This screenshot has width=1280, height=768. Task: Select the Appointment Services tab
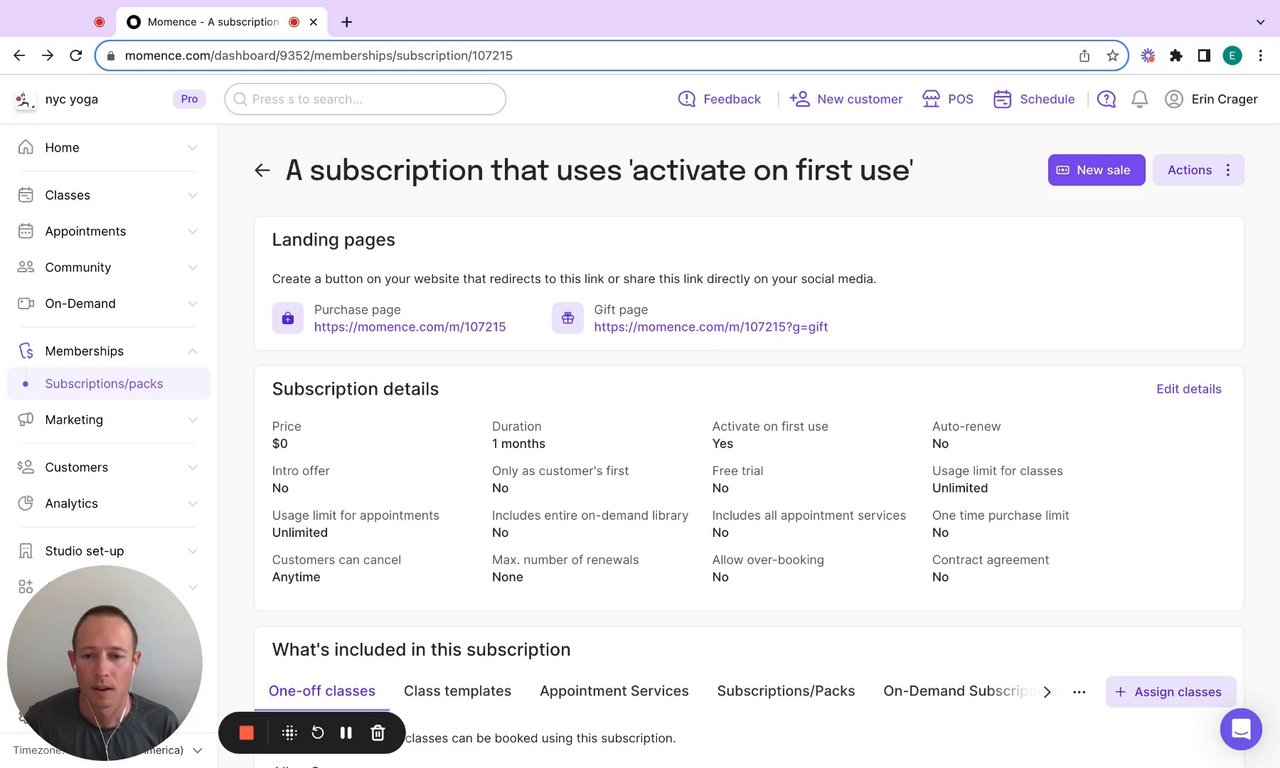click(614, 691)
